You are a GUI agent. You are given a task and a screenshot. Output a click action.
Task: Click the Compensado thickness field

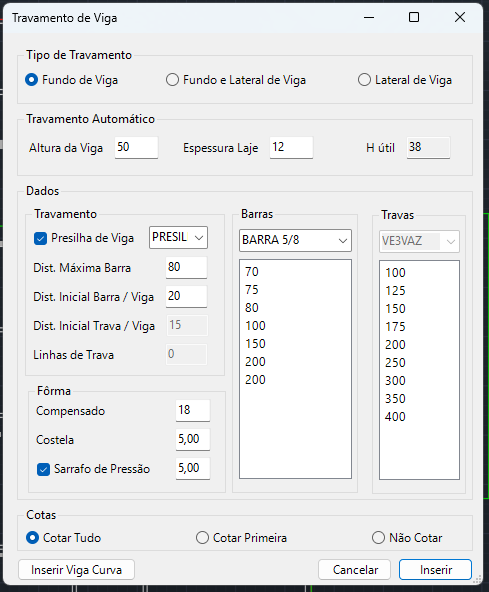click(x=193, y=410)
